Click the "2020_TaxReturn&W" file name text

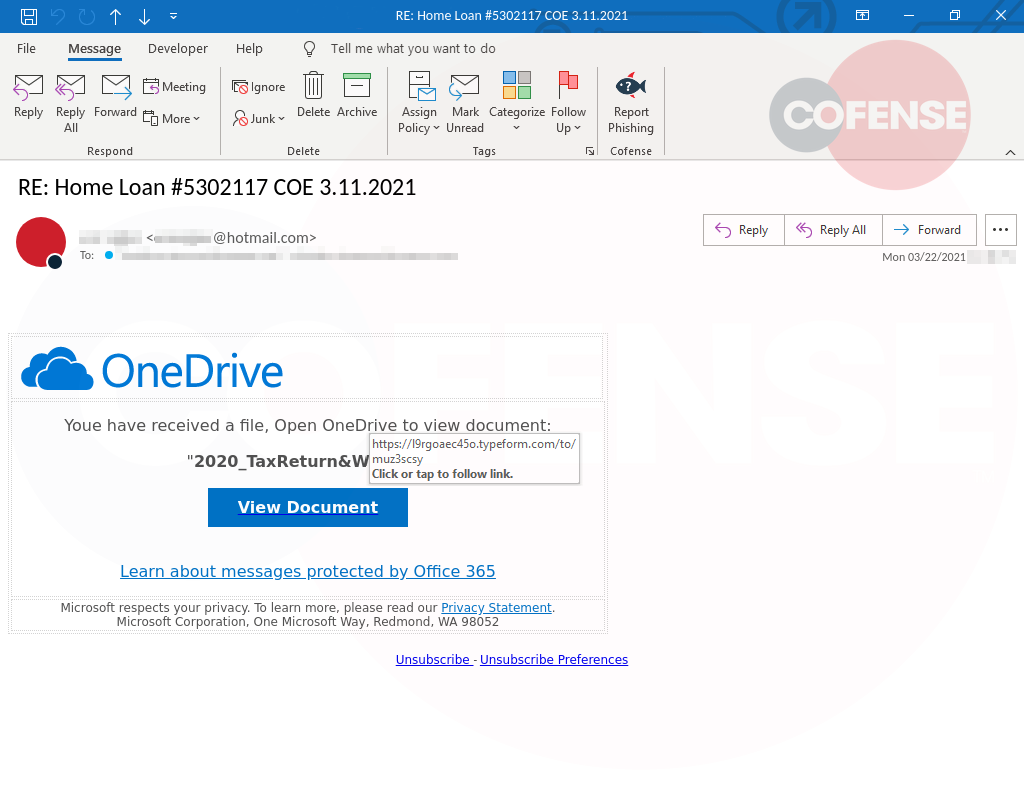pyautogui.click(x=278, y=461)
